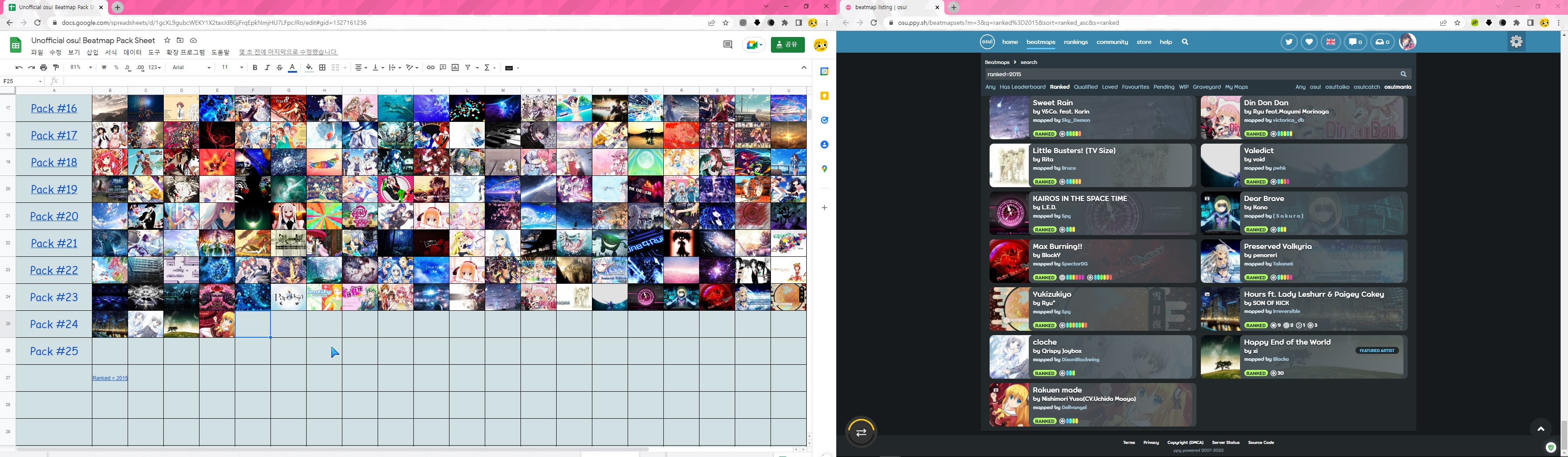Toggle strikethrough formatting in Sheets
Image resolution: width=1568 pixels, height=457 pixels.
coord(279,67)
